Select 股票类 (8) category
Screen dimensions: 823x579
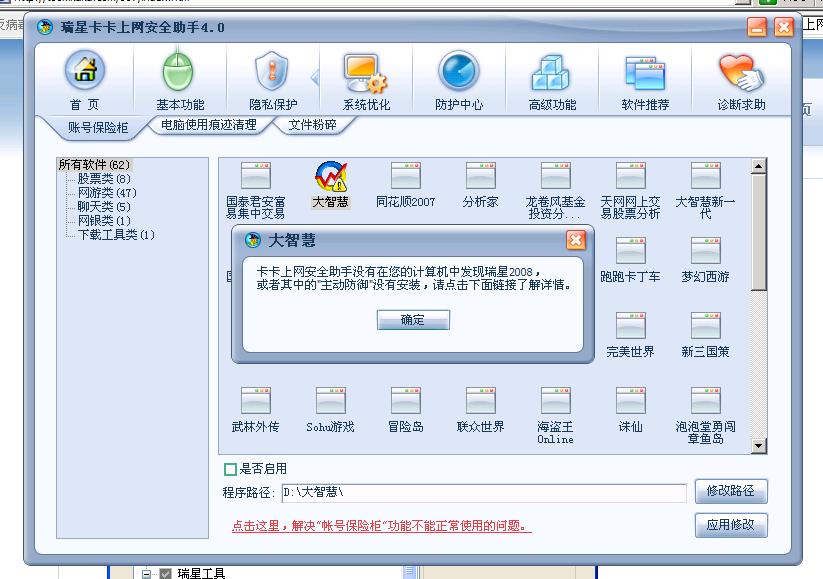(x=104, y=178)
